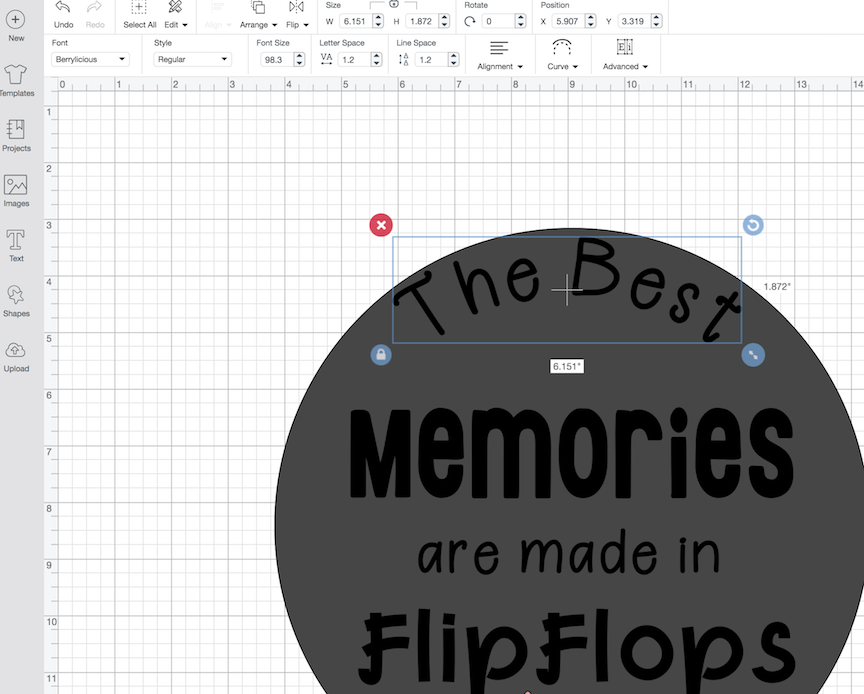Screen dimensions: 864x694
Task: Open the Arrange dropdown menu
Action: point(258,15)
